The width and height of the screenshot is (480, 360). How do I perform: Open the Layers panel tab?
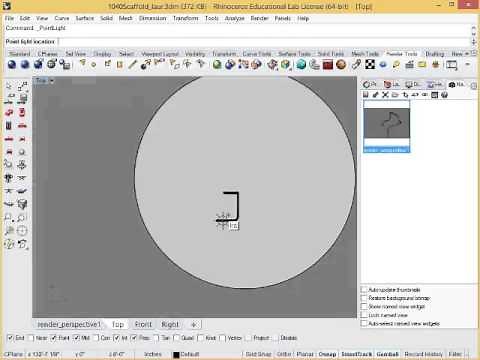pos(392,85)
